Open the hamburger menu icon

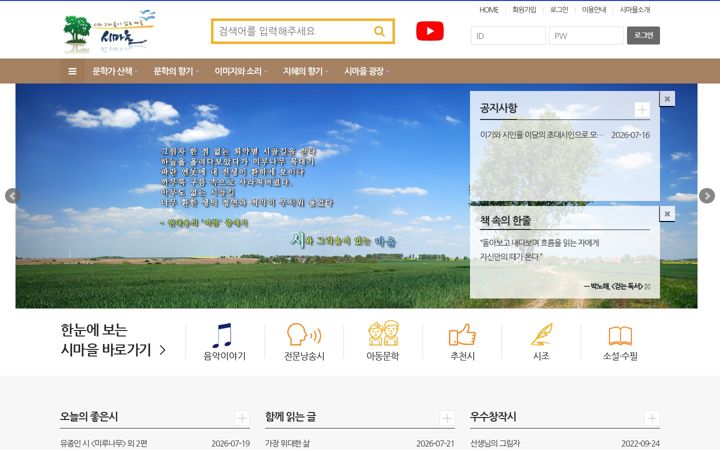pyautogui.click(x=73, y=71)
